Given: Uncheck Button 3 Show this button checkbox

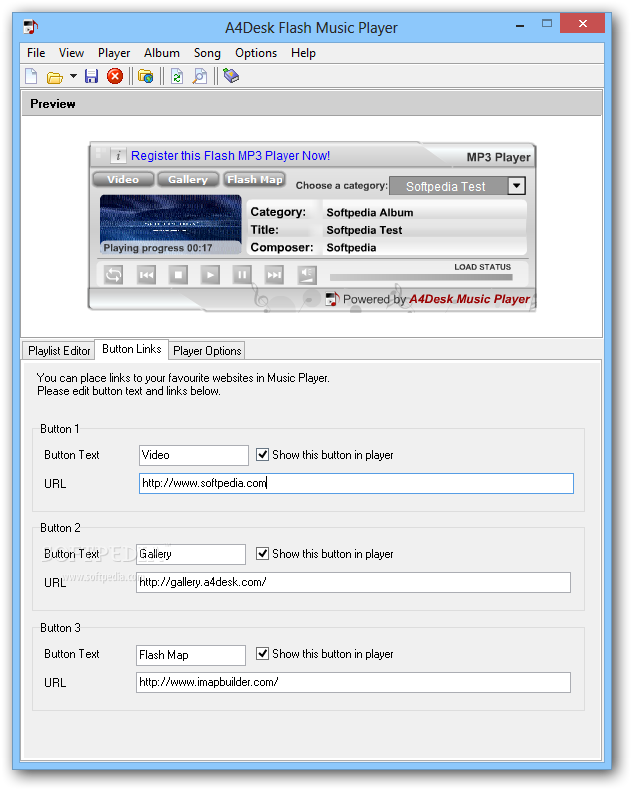Looking at the screenshot, I should point(262,653).
